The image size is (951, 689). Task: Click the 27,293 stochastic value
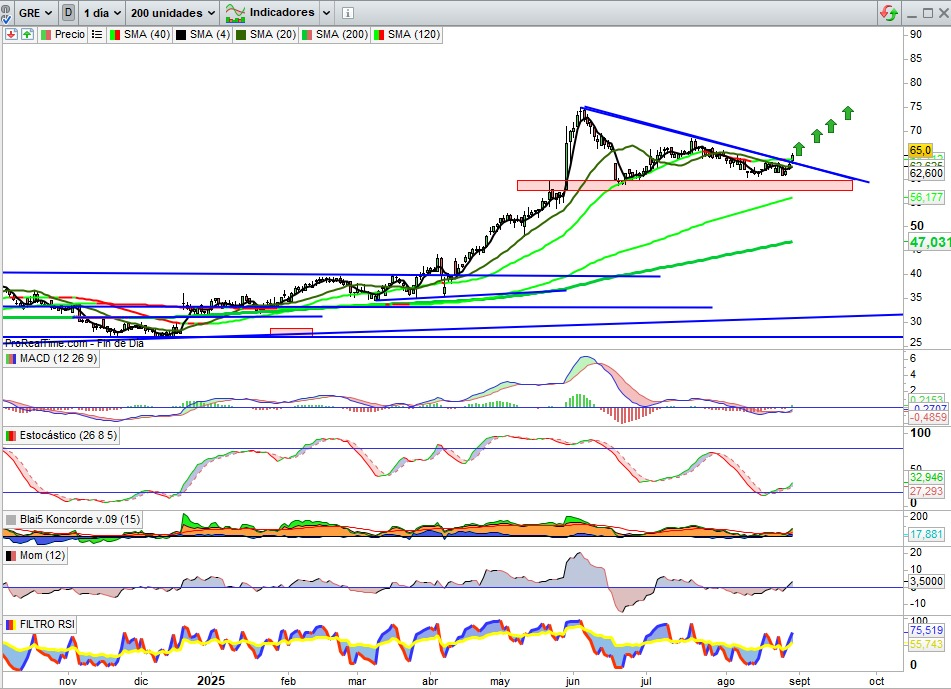(926, 491)
